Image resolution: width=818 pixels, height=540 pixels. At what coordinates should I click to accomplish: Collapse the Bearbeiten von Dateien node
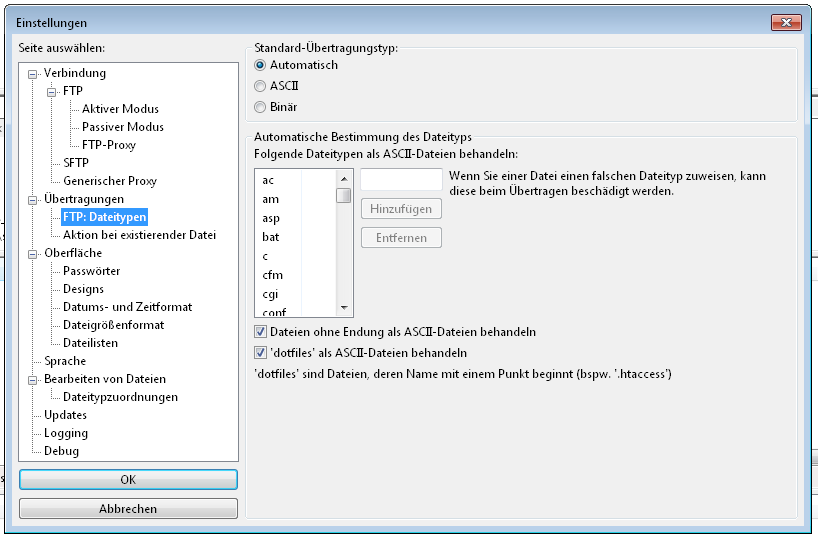click(33, 380)
